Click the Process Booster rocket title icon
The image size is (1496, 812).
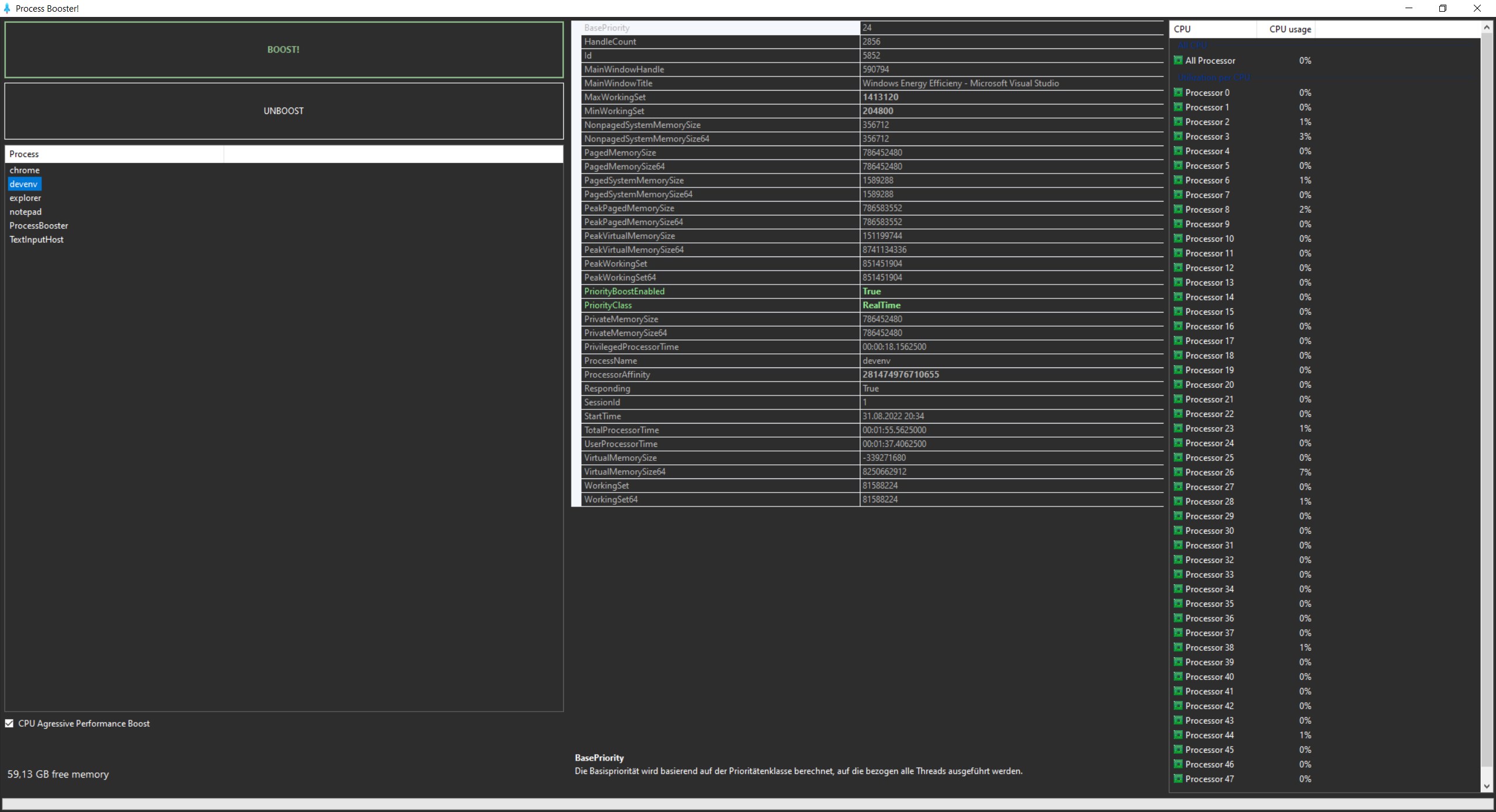tap(7, 8)
